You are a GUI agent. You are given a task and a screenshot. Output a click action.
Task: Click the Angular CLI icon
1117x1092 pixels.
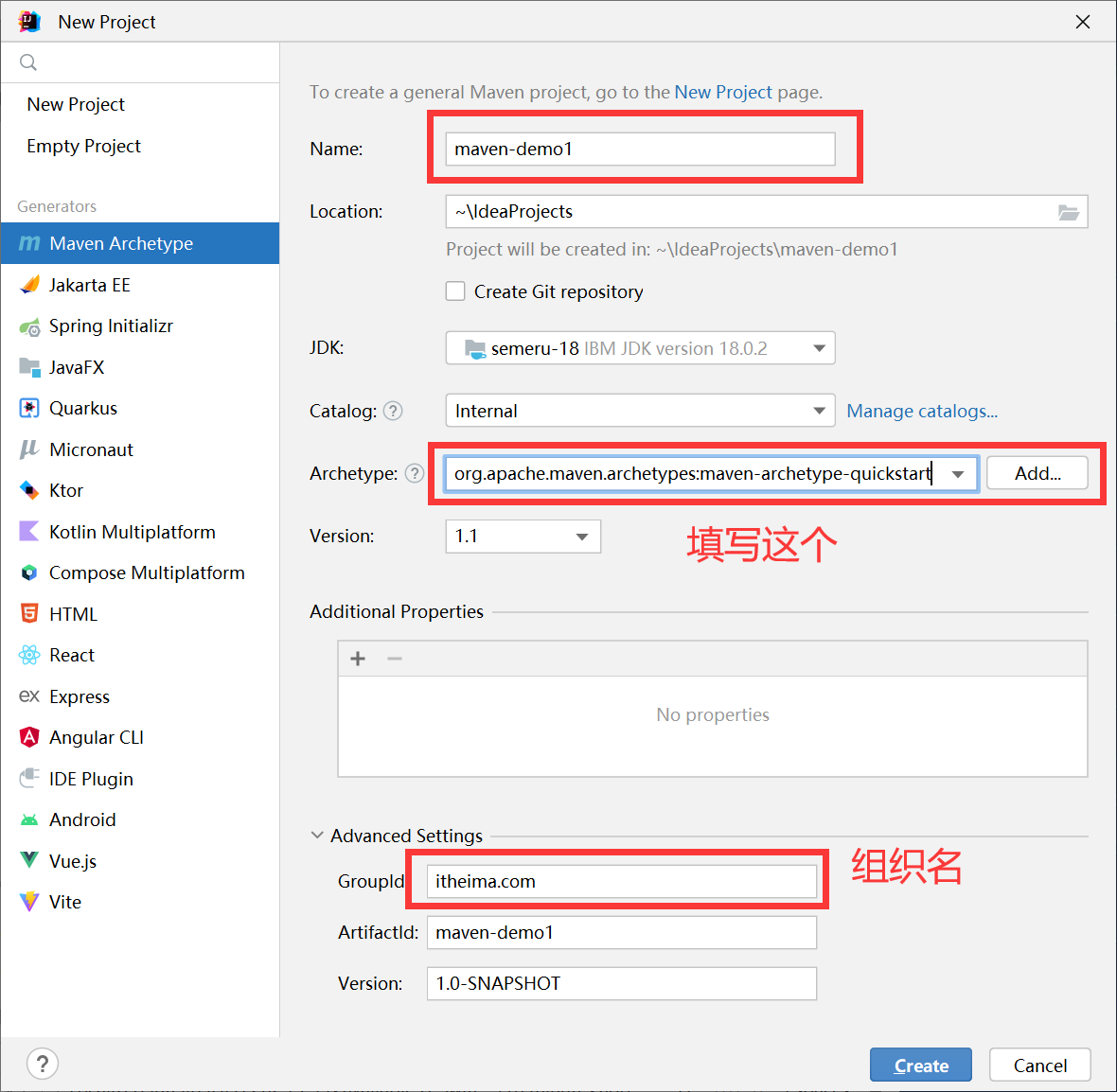point(29,737)
